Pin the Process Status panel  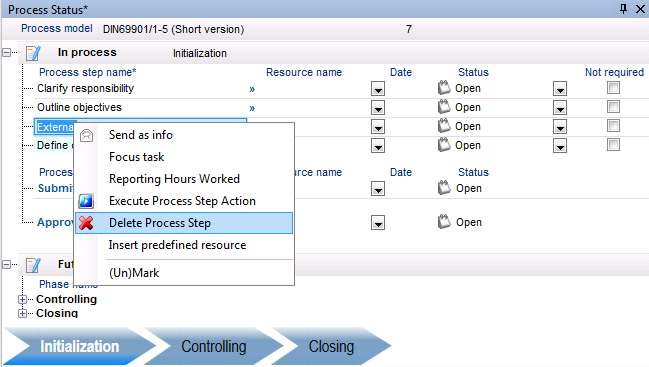[x=623, y=9]
